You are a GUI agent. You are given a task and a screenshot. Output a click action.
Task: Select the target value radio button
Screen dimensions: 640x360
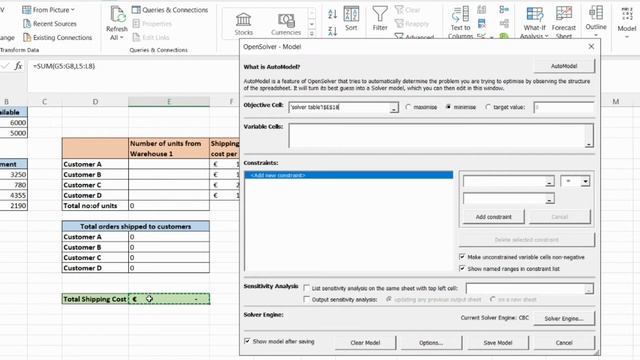[x=488, y=107]
